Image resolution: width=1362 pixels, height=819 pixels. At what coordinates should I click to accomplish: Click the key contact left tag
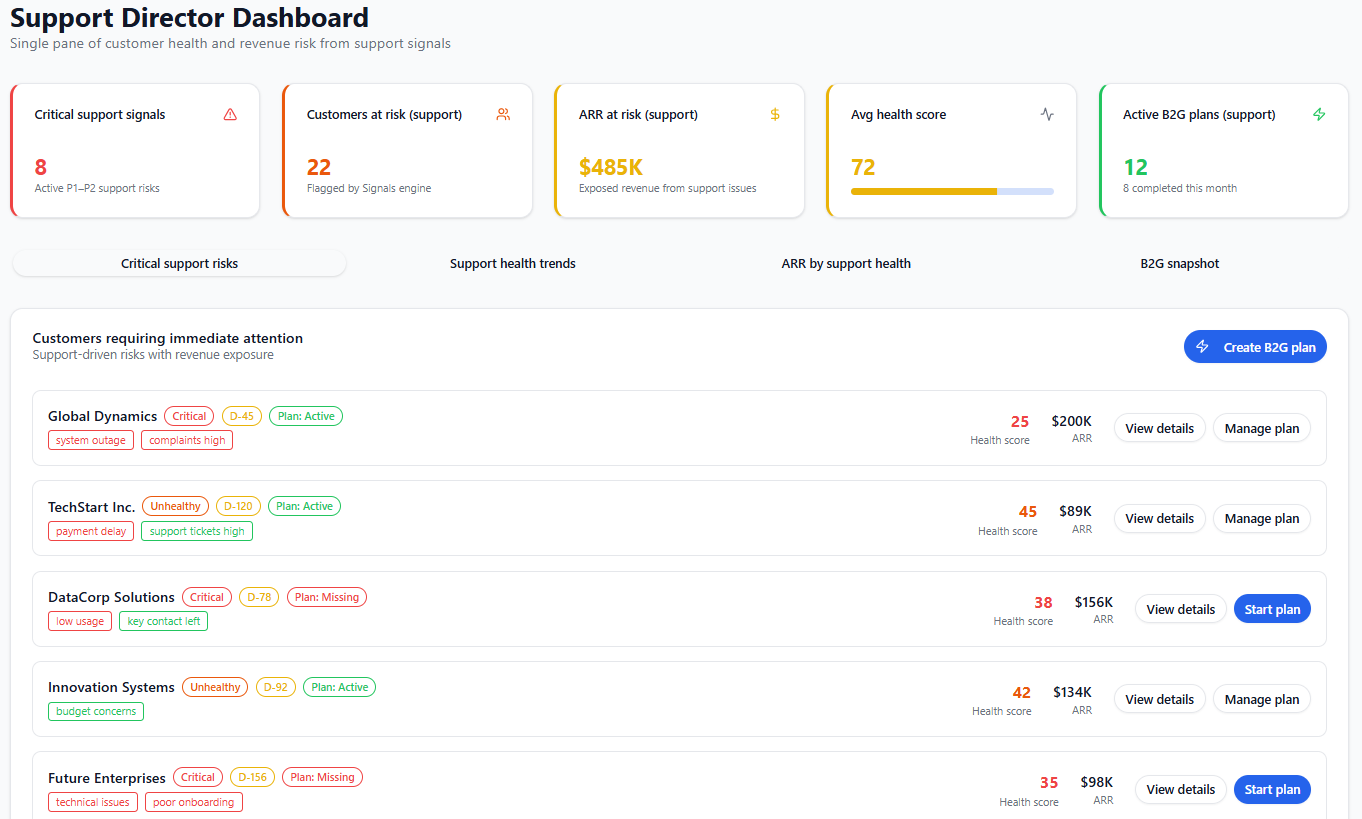coord(164,622)
